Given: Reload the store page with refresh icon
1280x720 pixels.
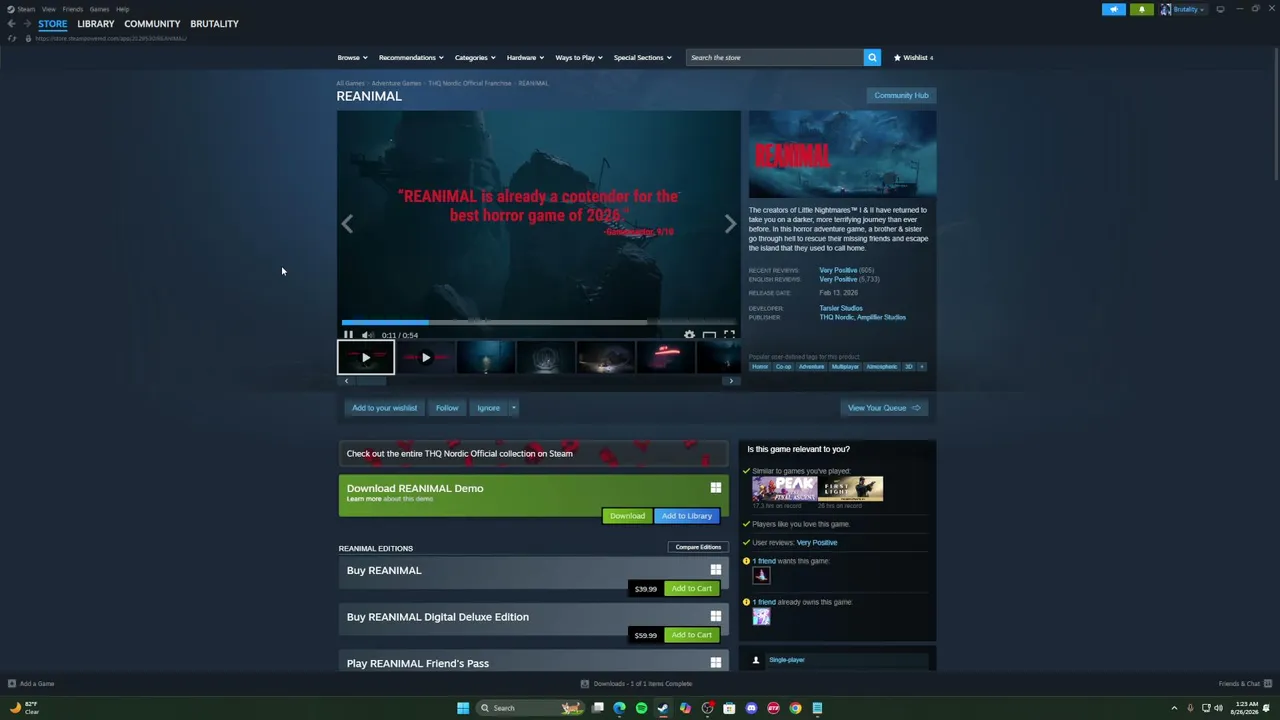Looking at the screenshot, I should pos(12,39).
